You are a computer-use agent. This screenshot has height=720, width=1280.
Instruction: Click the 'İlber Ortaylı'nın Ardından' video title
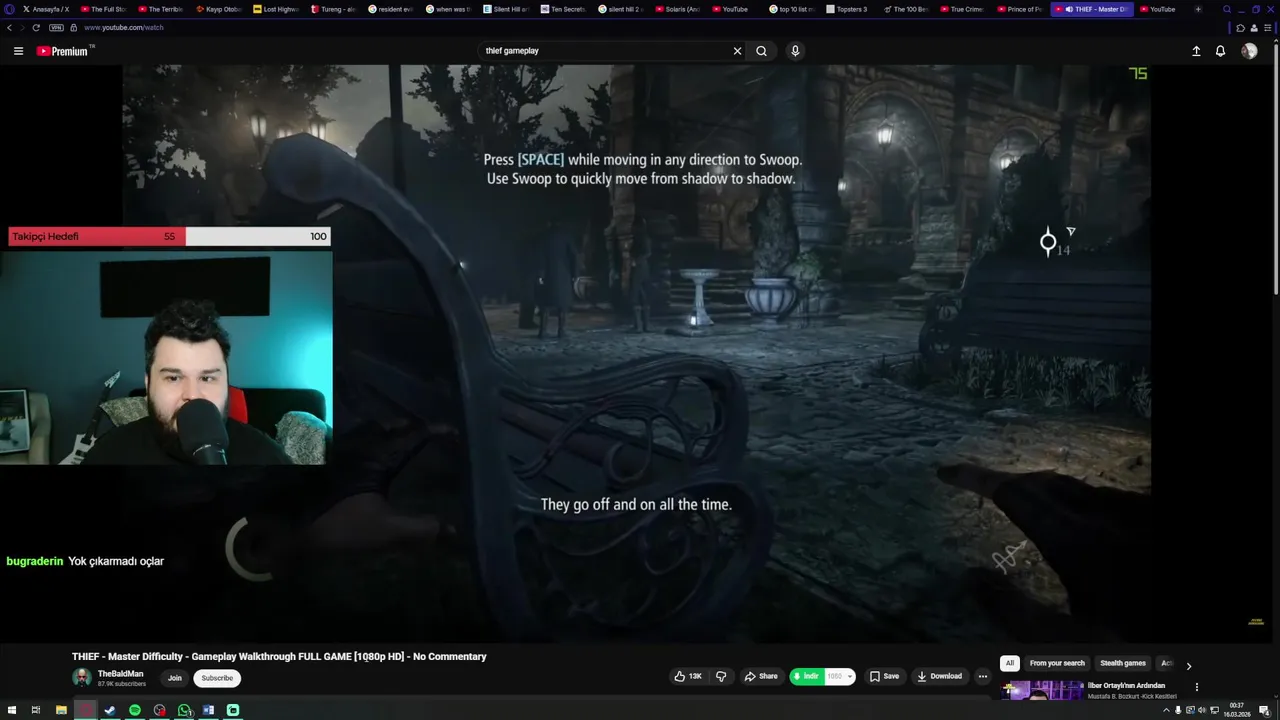[x=1126, y=686]
